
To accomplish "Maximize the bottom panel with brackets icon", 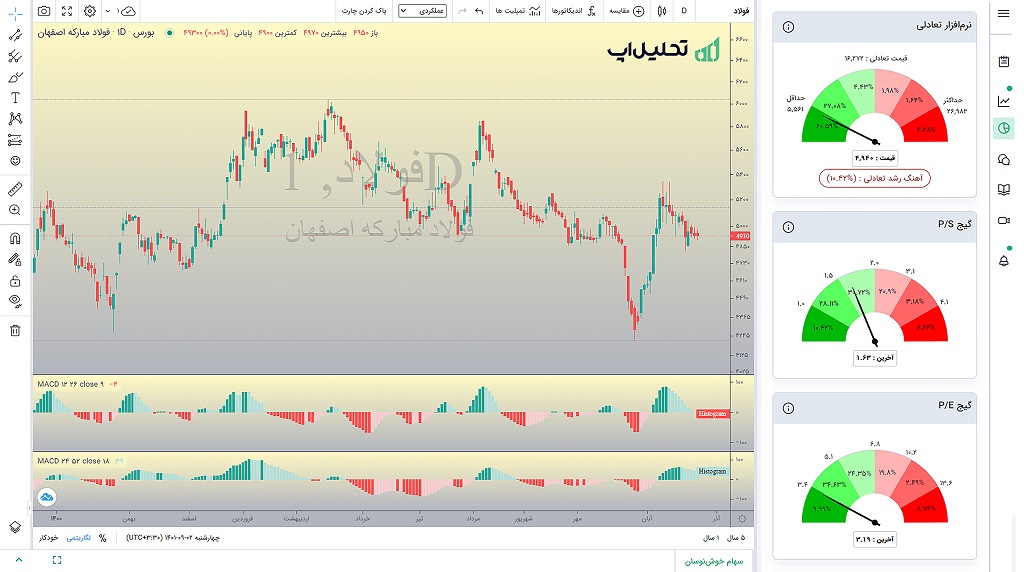I will [x=57, y=560].
